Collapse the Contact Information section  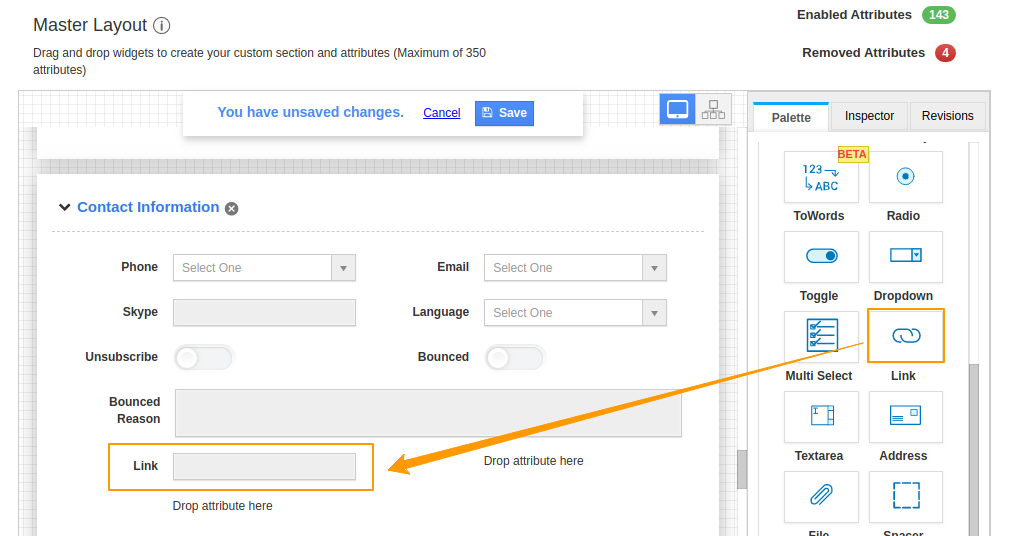(65, 207)
